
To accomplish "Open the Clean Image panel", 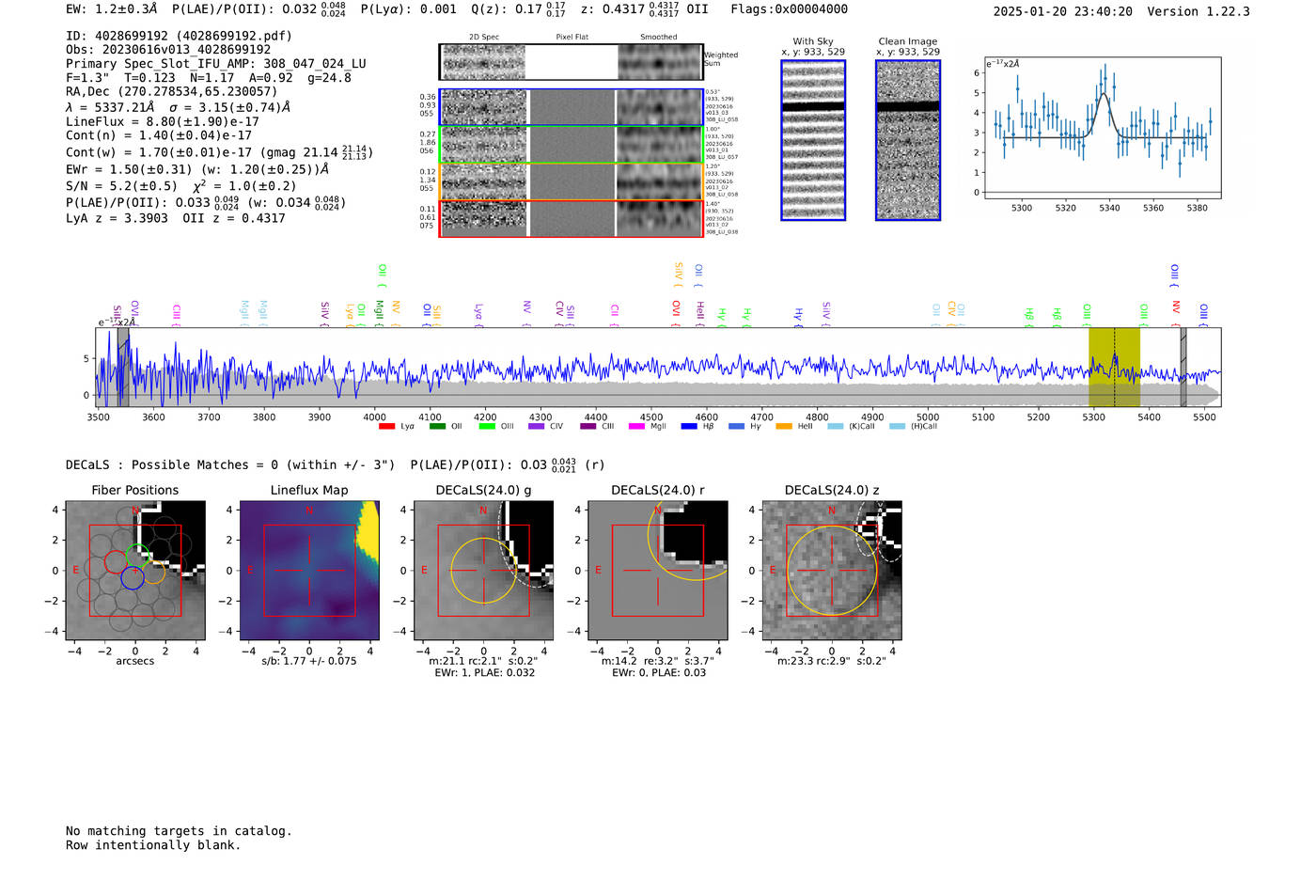I will click(x=908, y=140).
